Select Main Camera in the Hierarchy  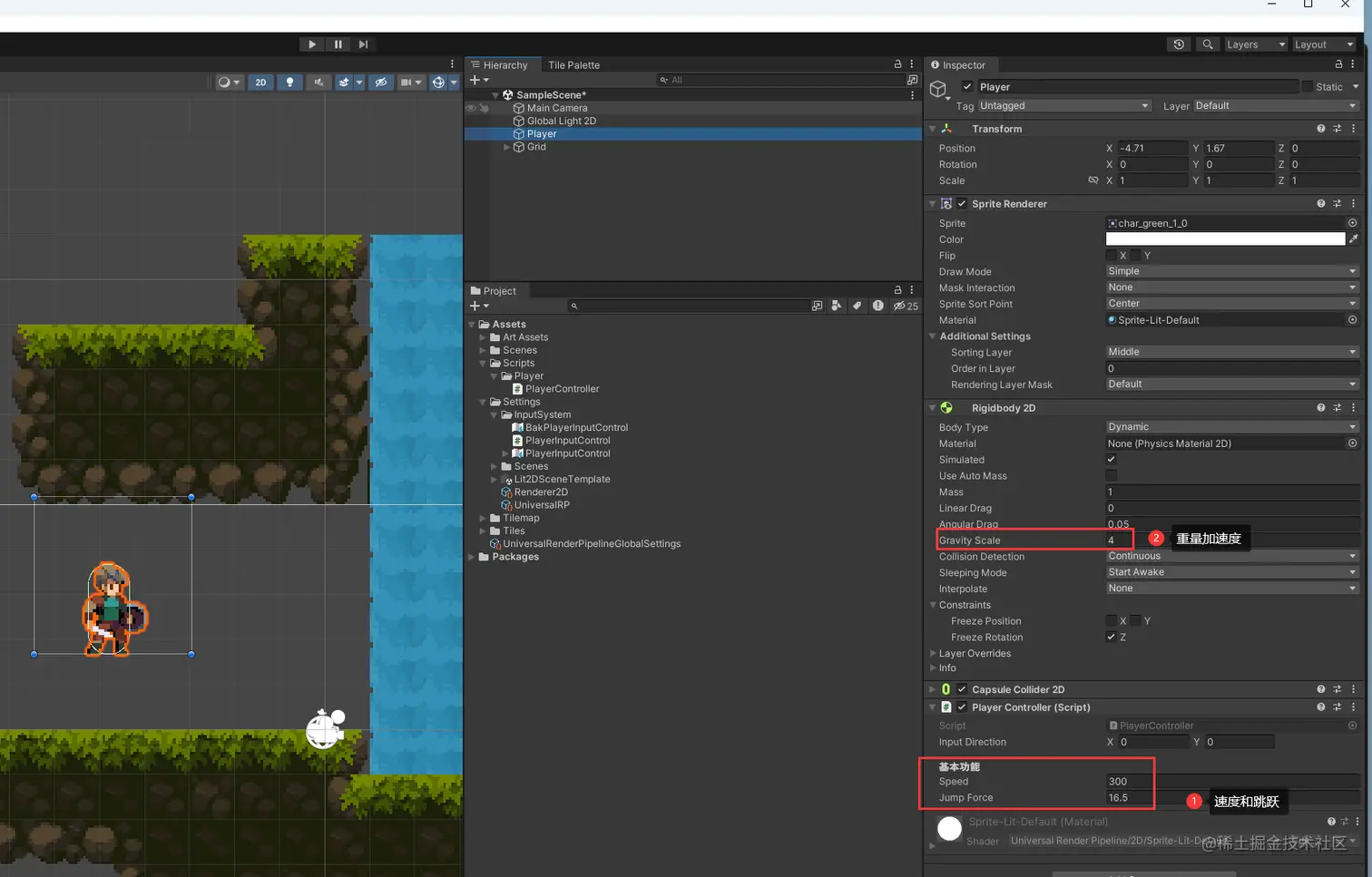557,108
